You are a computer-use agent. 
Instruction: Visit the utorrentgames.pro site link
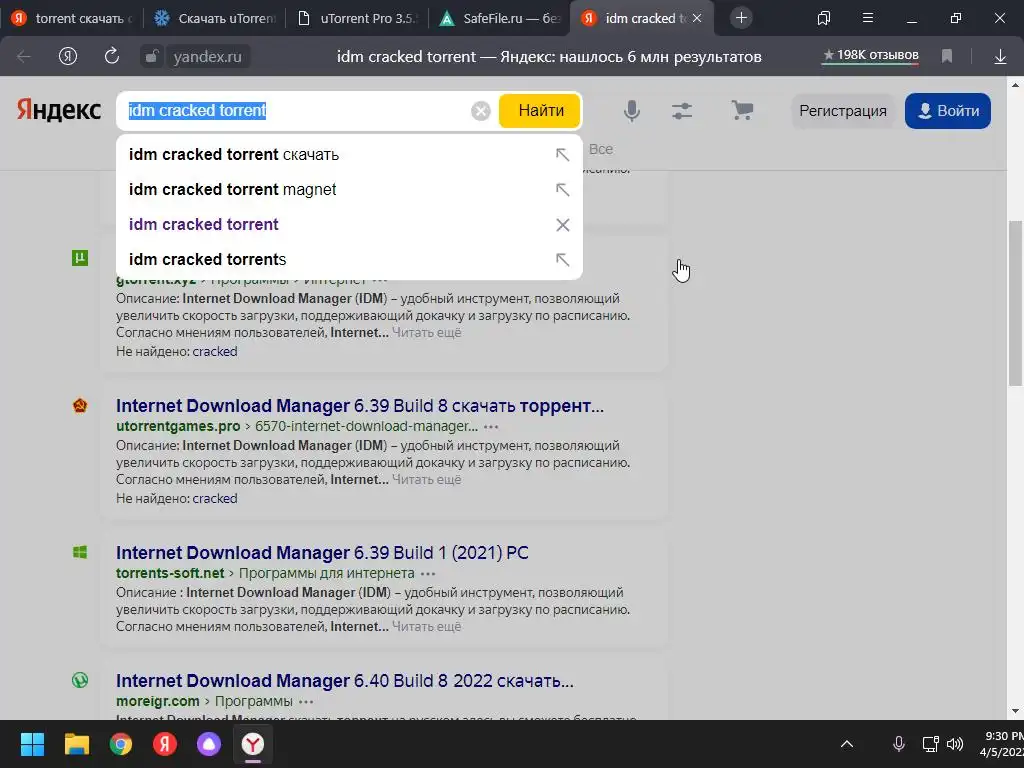tap(178, 426)
